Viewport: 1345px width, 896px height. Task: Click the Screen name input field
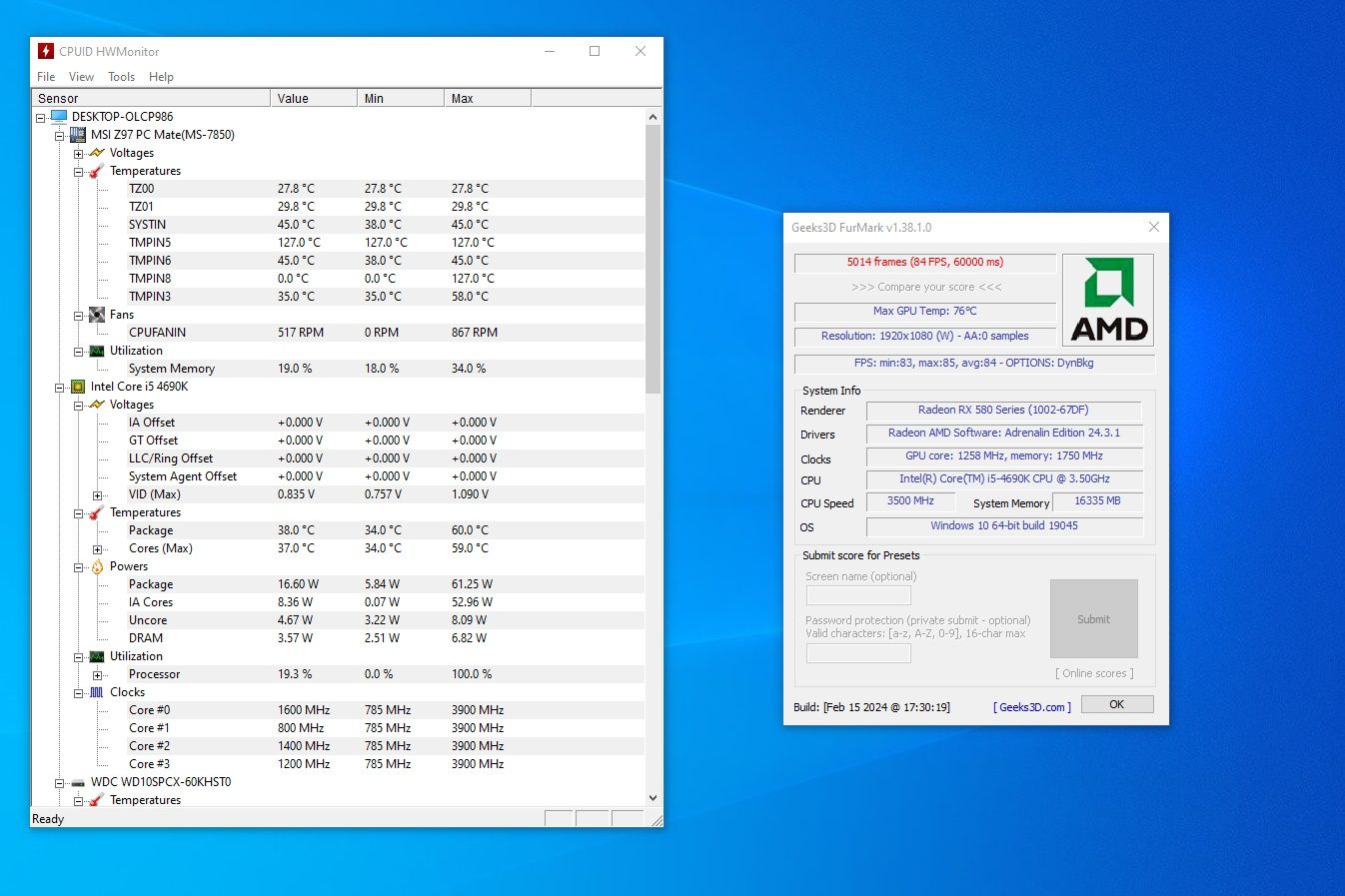click(x=858, y=595)
